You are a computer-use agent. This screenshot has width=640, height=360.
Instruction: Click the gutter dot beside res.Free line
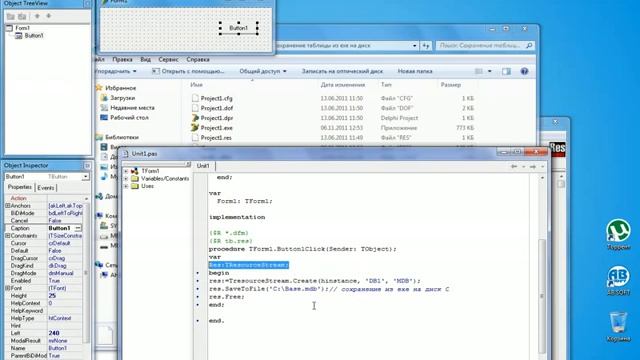click(198, 297)
